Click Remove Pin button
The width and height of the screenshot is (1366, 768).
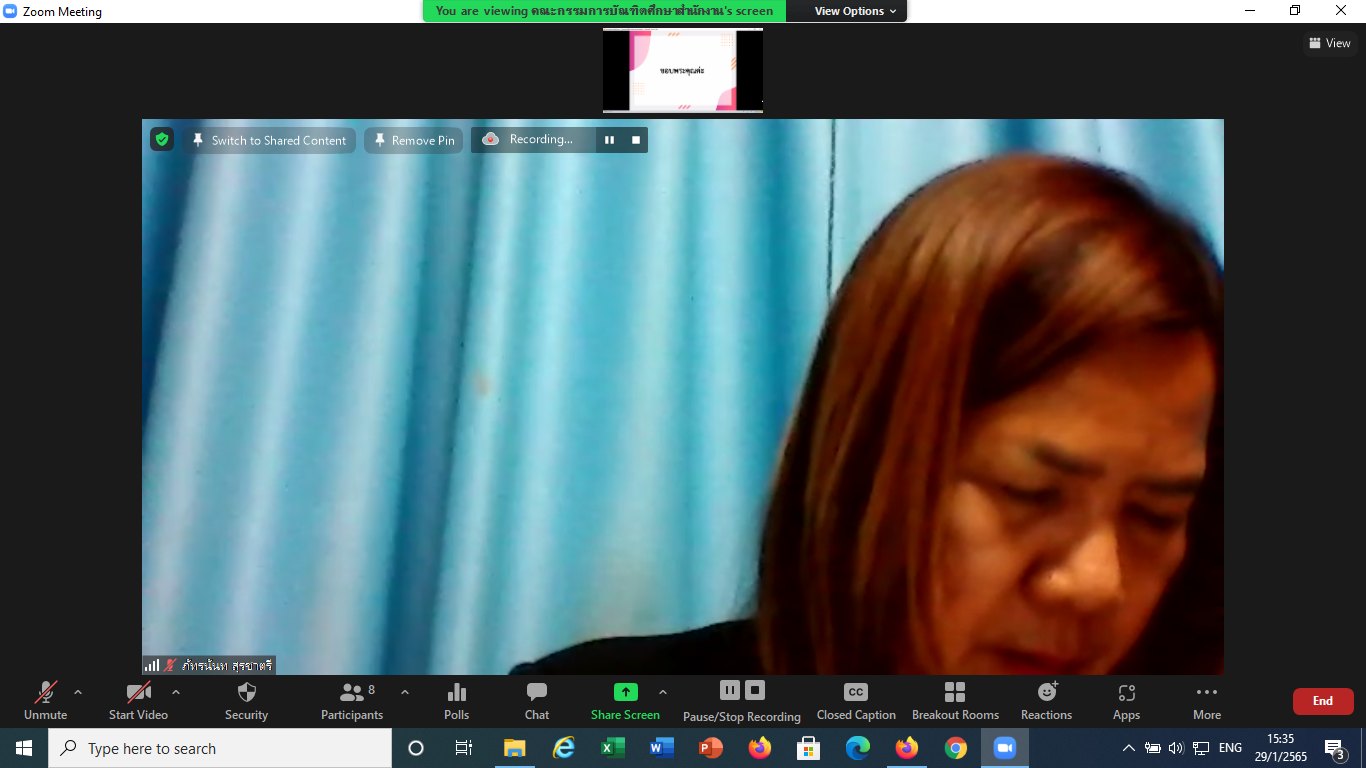[414, 140]
